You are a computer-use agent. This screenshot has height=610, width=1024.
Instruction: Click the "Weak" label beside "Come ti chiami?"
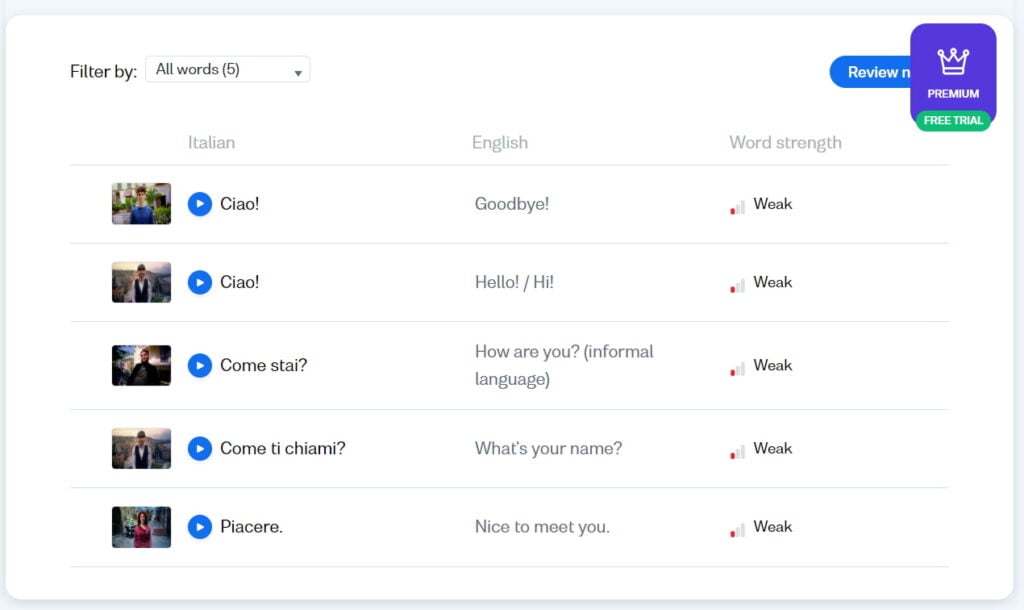[774, 448]
